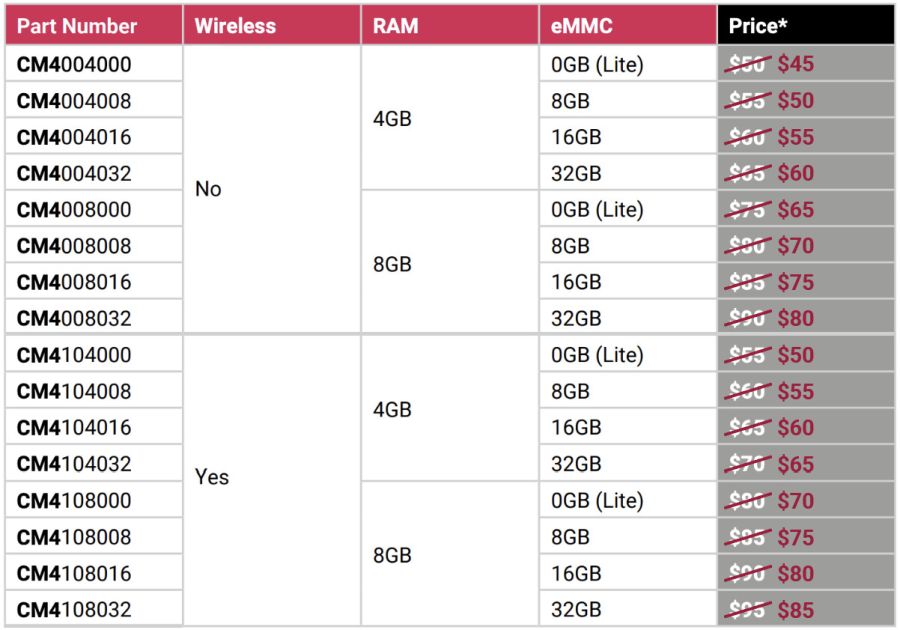Click the 4GB RAM cell for non-wireless
This screenshot has height=630, width=900.
point(450,118)
